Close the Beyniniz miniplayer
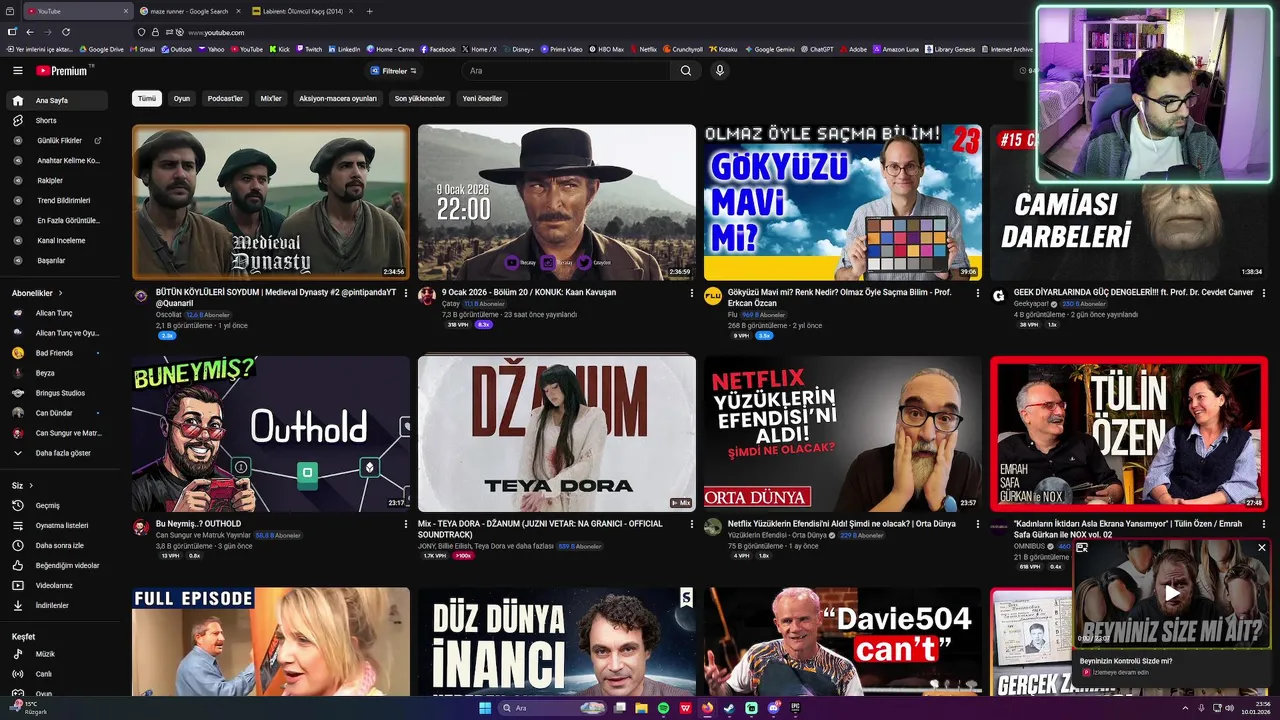This screenshot has height=720, width=1280. click(x=1262, y=548)
